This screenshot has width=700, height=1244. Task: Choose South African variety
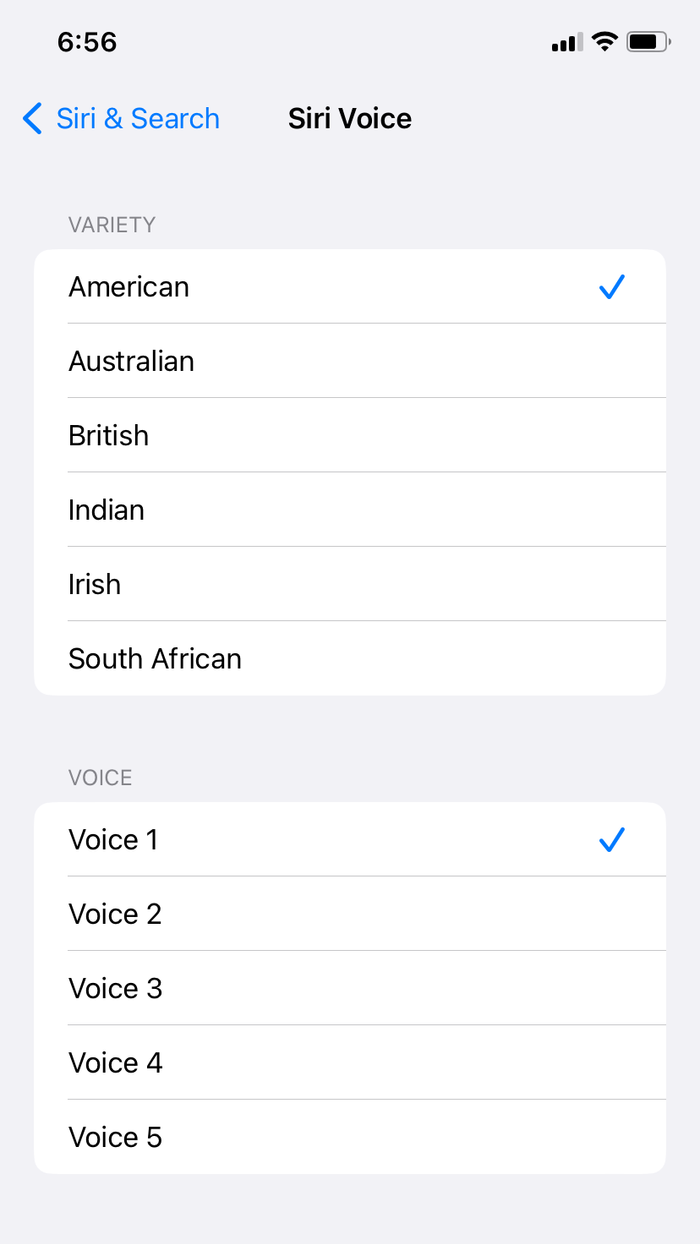coord(155,658)
